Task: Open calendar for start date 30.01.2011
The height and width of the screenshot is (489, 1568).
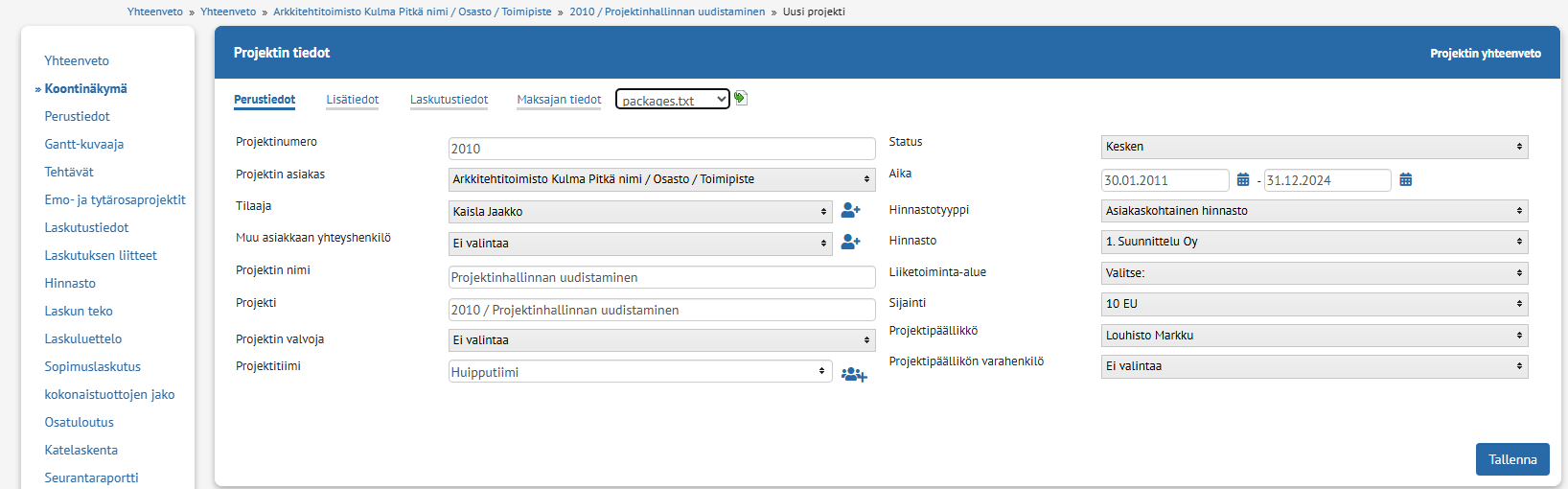Action: coord(1243,179)
